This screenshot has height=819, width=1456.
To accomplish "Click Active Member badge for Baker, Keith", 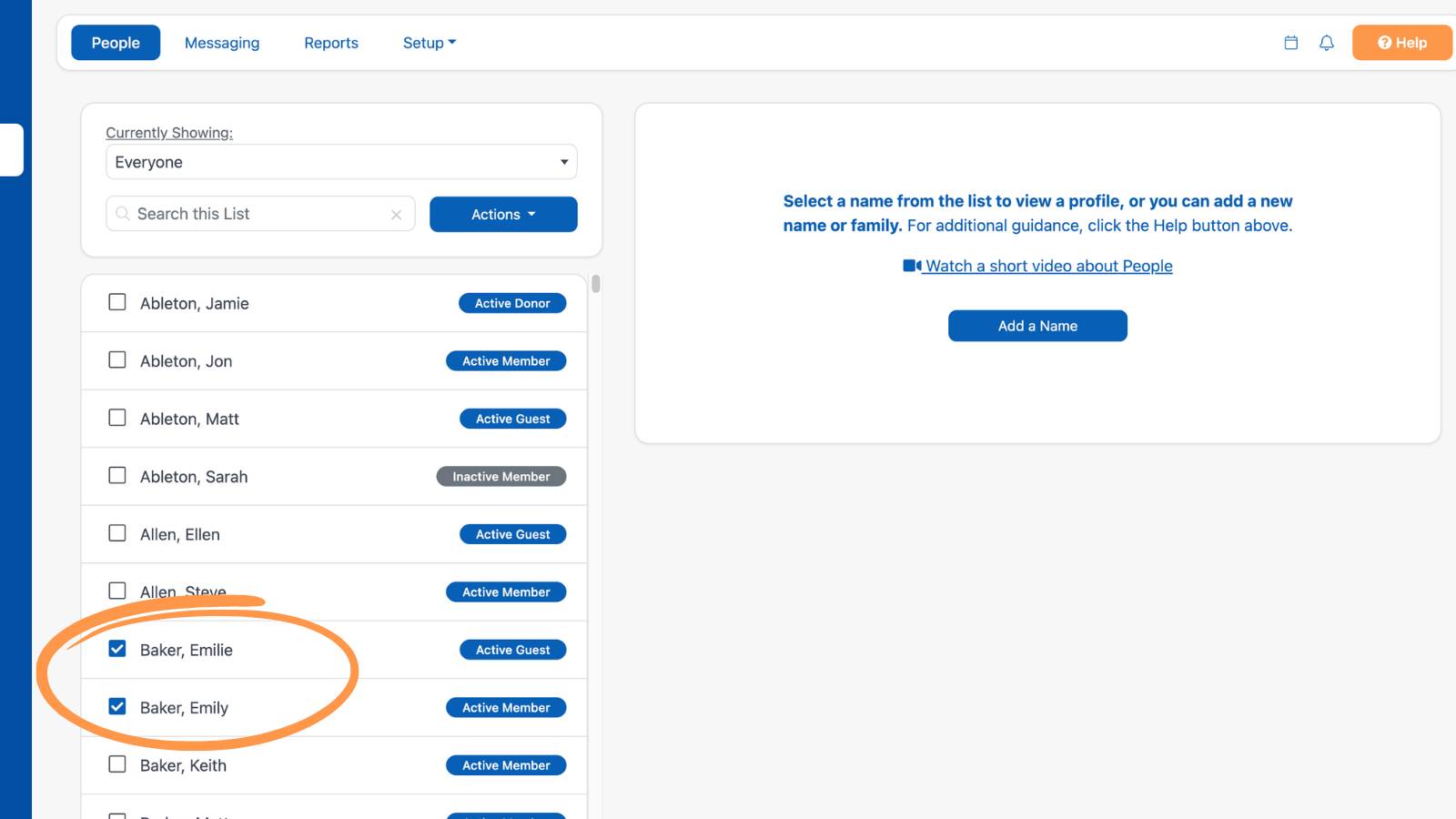I will pos(506,765).
